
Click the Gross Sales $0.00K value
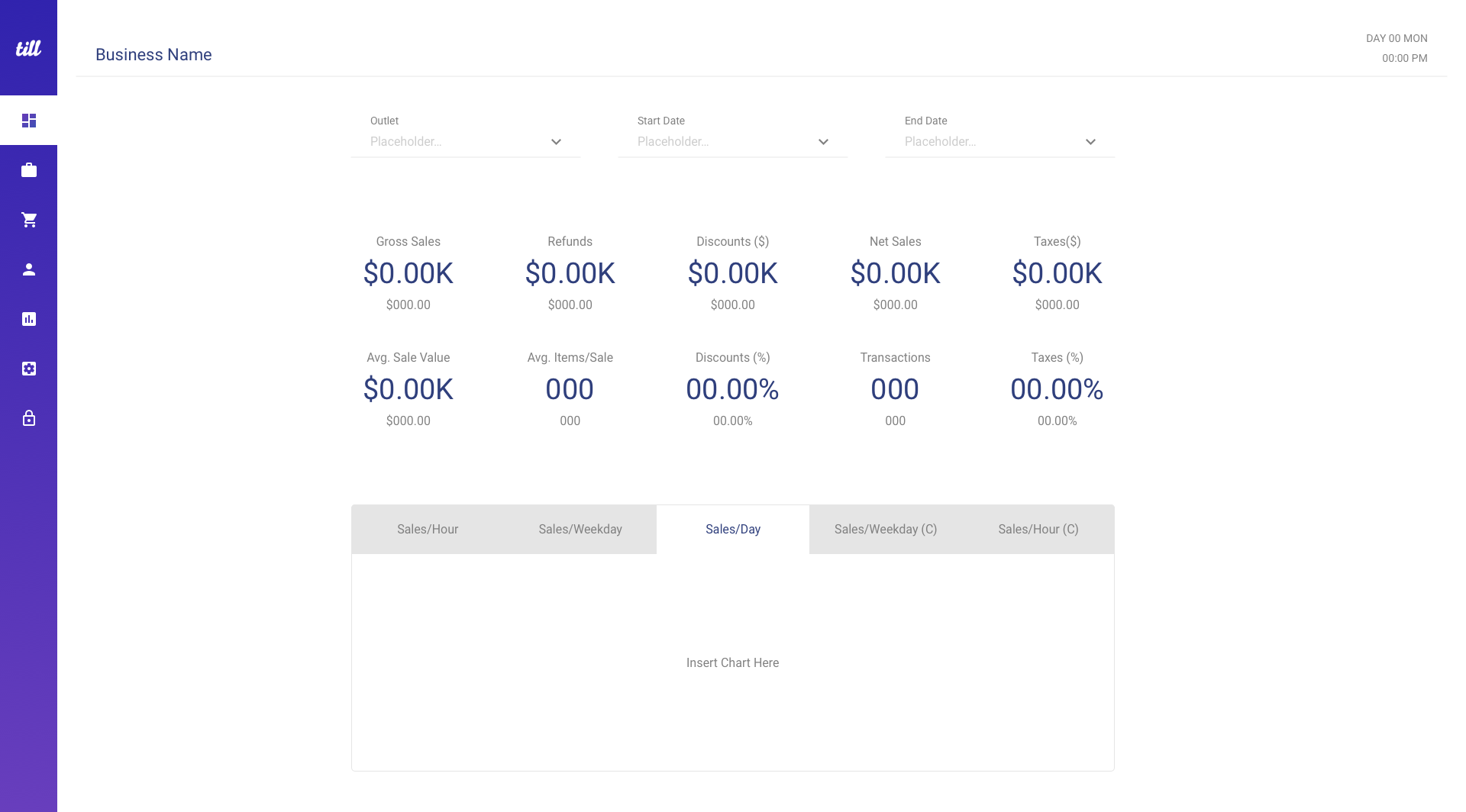[x=408, y=273]
